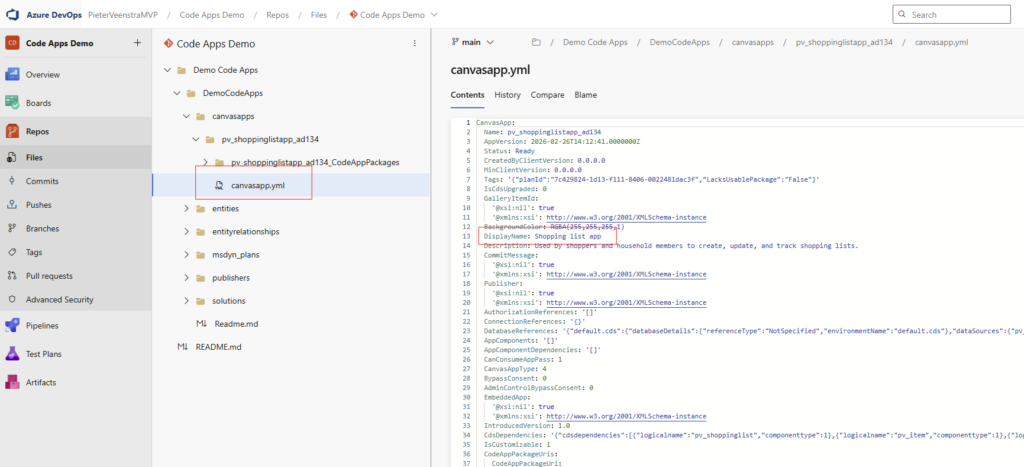Select the Tags icon in the sidebar

tap(12, 252)
